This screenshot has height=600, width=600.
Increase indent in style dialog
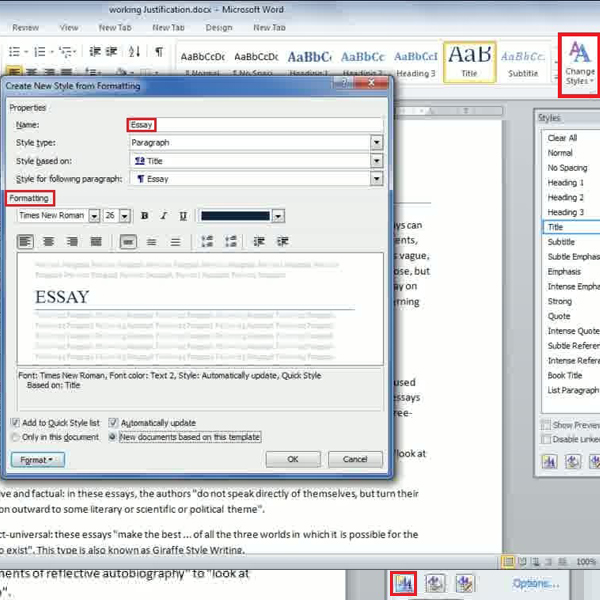[x=283, y=241]
